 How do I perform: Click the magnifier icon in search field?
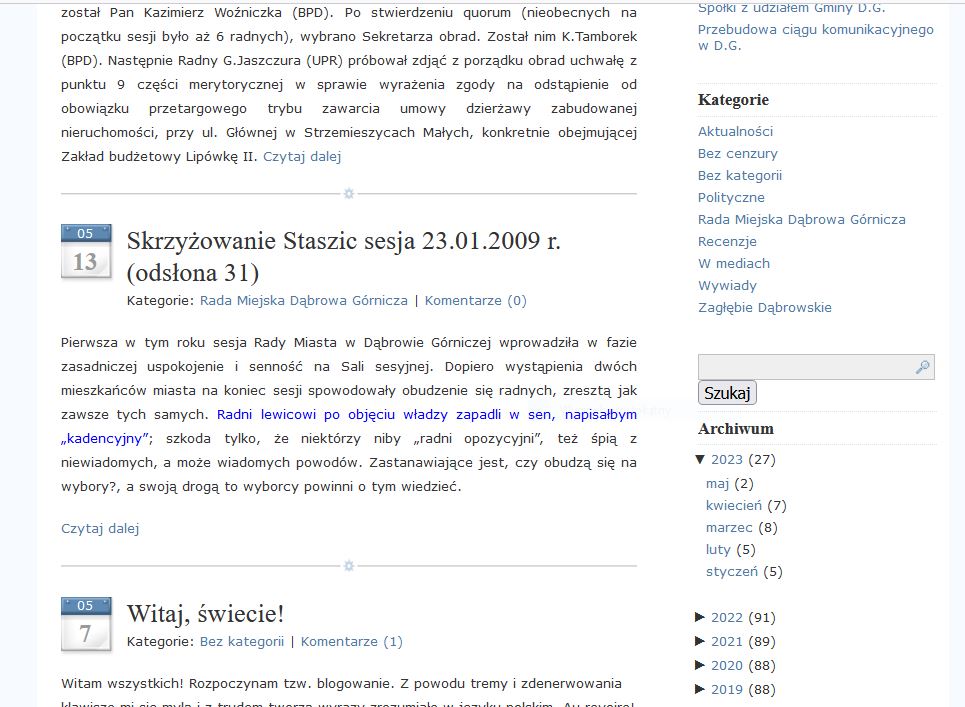tap(922, 367)
